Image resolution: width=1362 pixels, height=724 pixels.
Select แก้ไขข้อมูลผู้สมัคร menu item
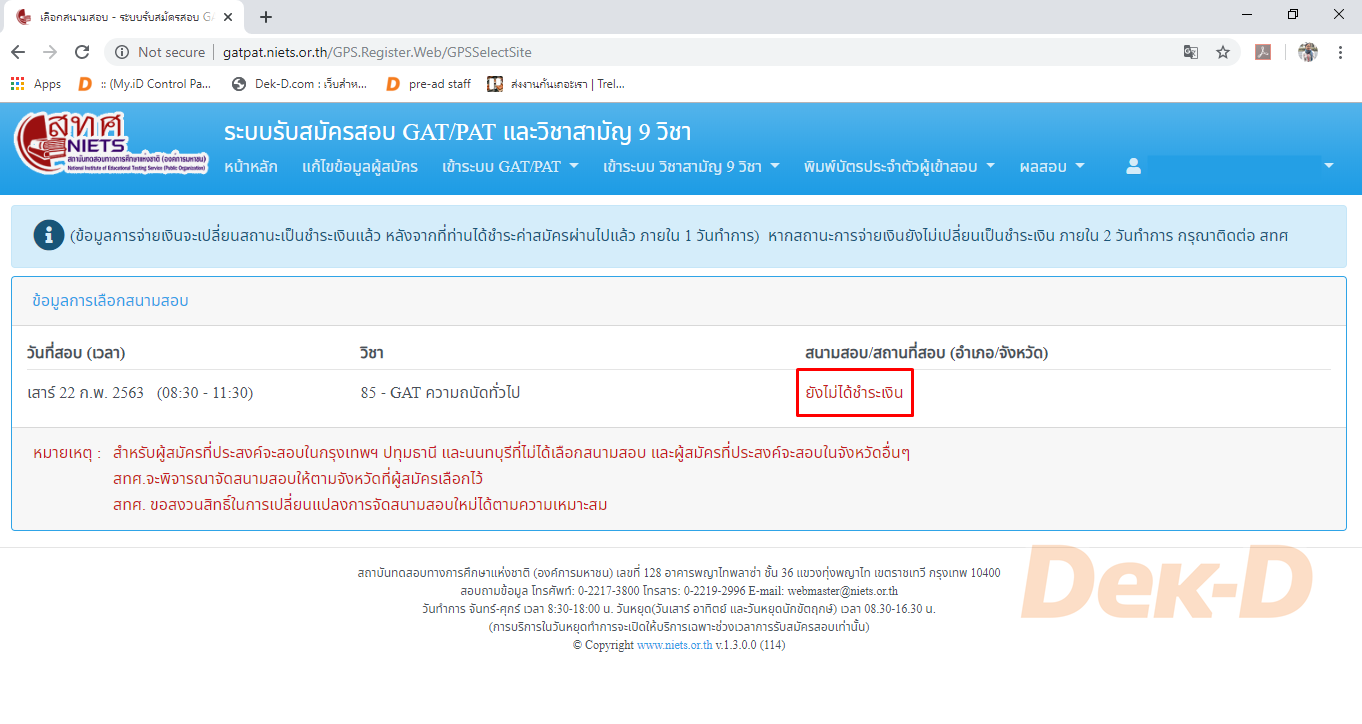tap(360, 167)
